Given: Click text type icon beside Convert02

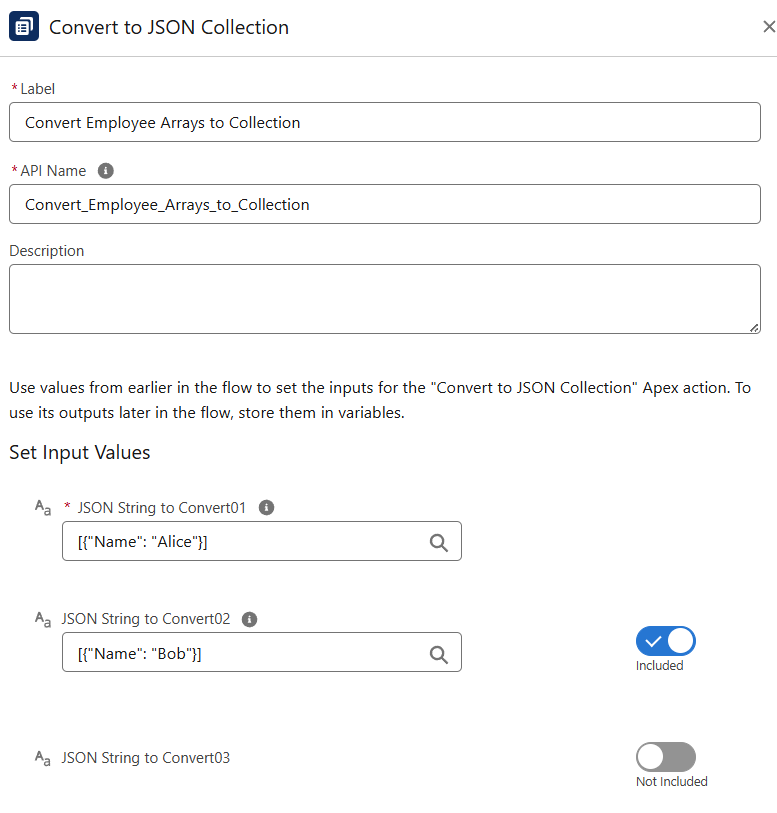Looking at the screenshot, I should point(43,619).
